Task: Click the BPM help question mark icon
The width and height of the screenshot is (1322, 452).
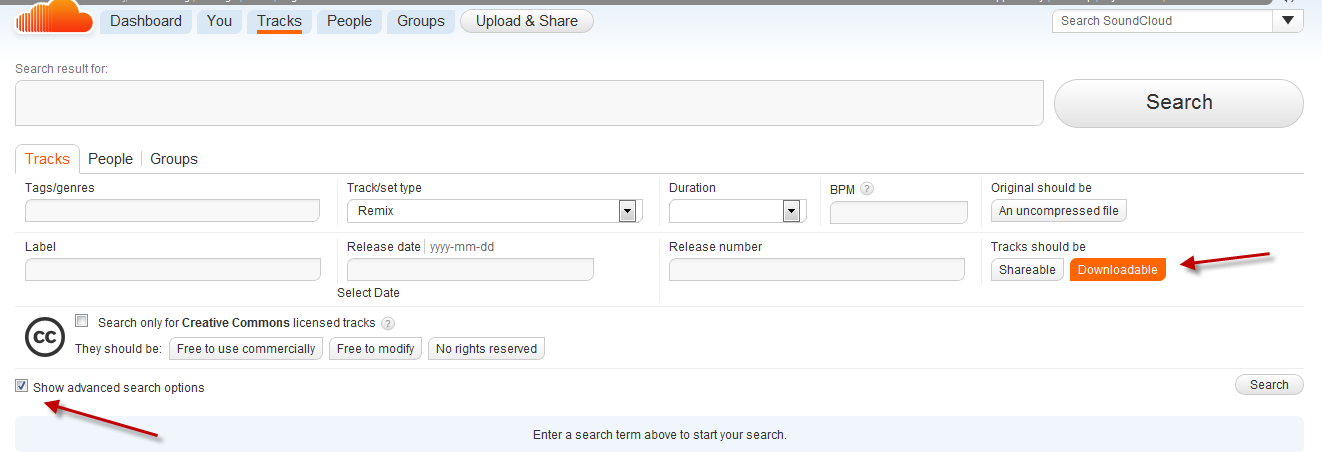Action: (867, 188)
